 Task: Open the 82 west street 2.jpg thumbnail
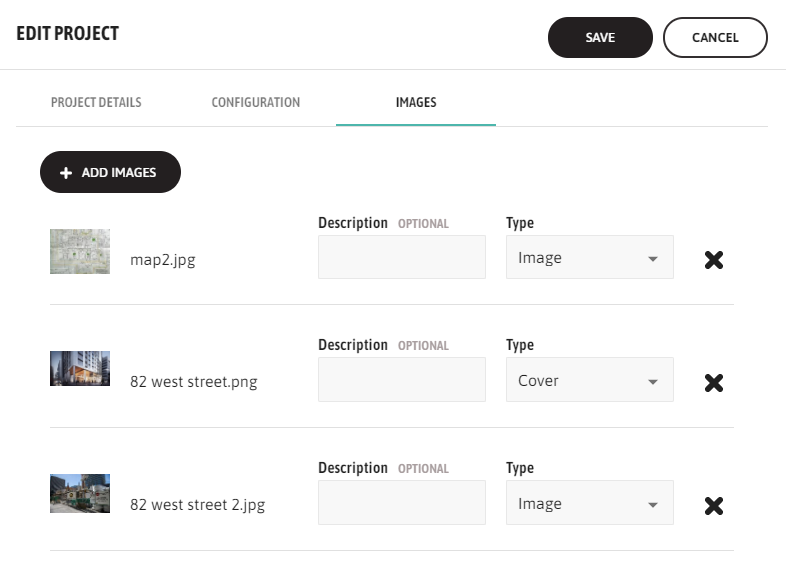pyautogui.click(x=80, y=493)
